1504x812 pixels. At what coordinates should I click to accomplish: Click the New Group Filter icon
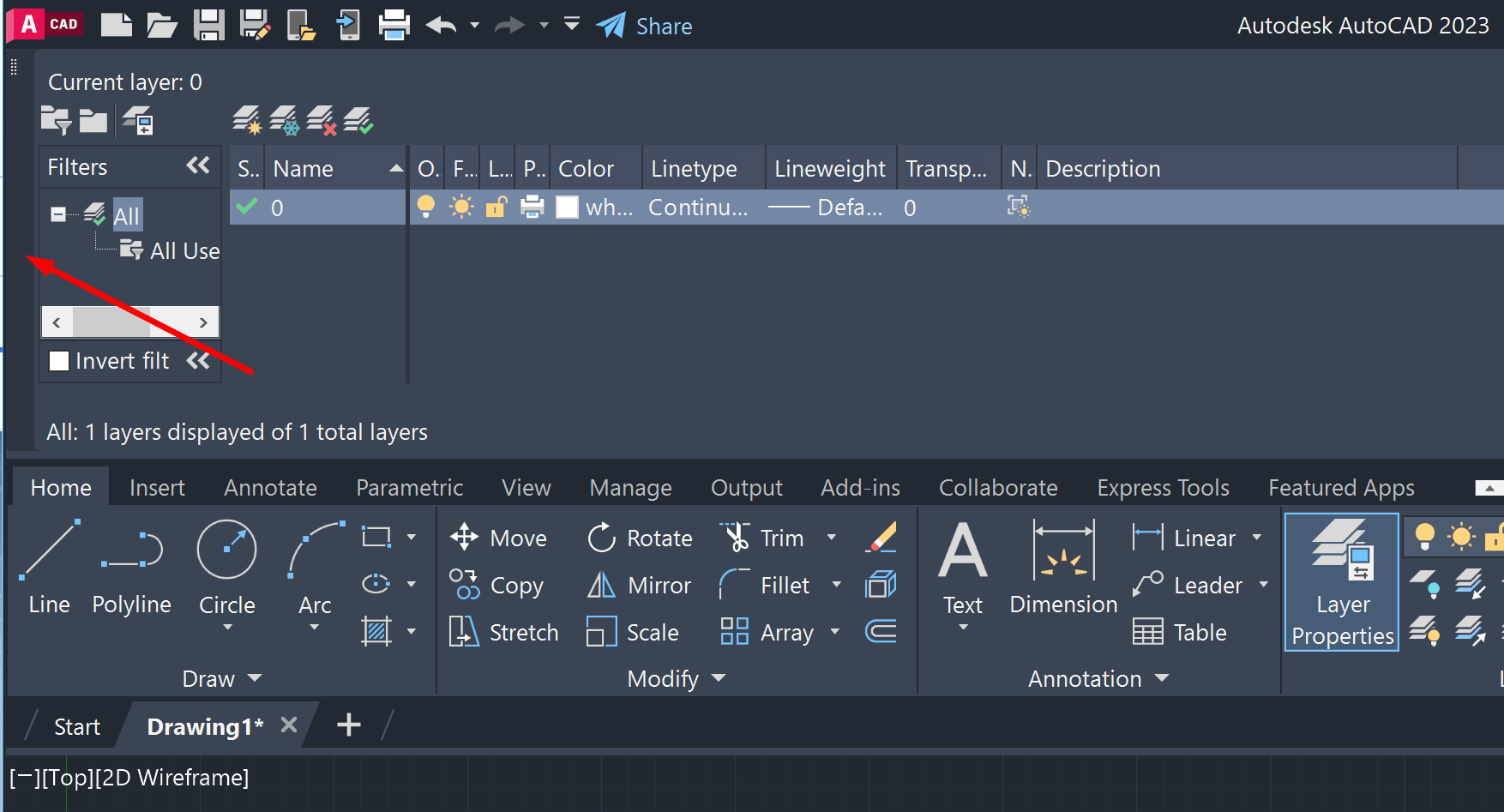93,121
